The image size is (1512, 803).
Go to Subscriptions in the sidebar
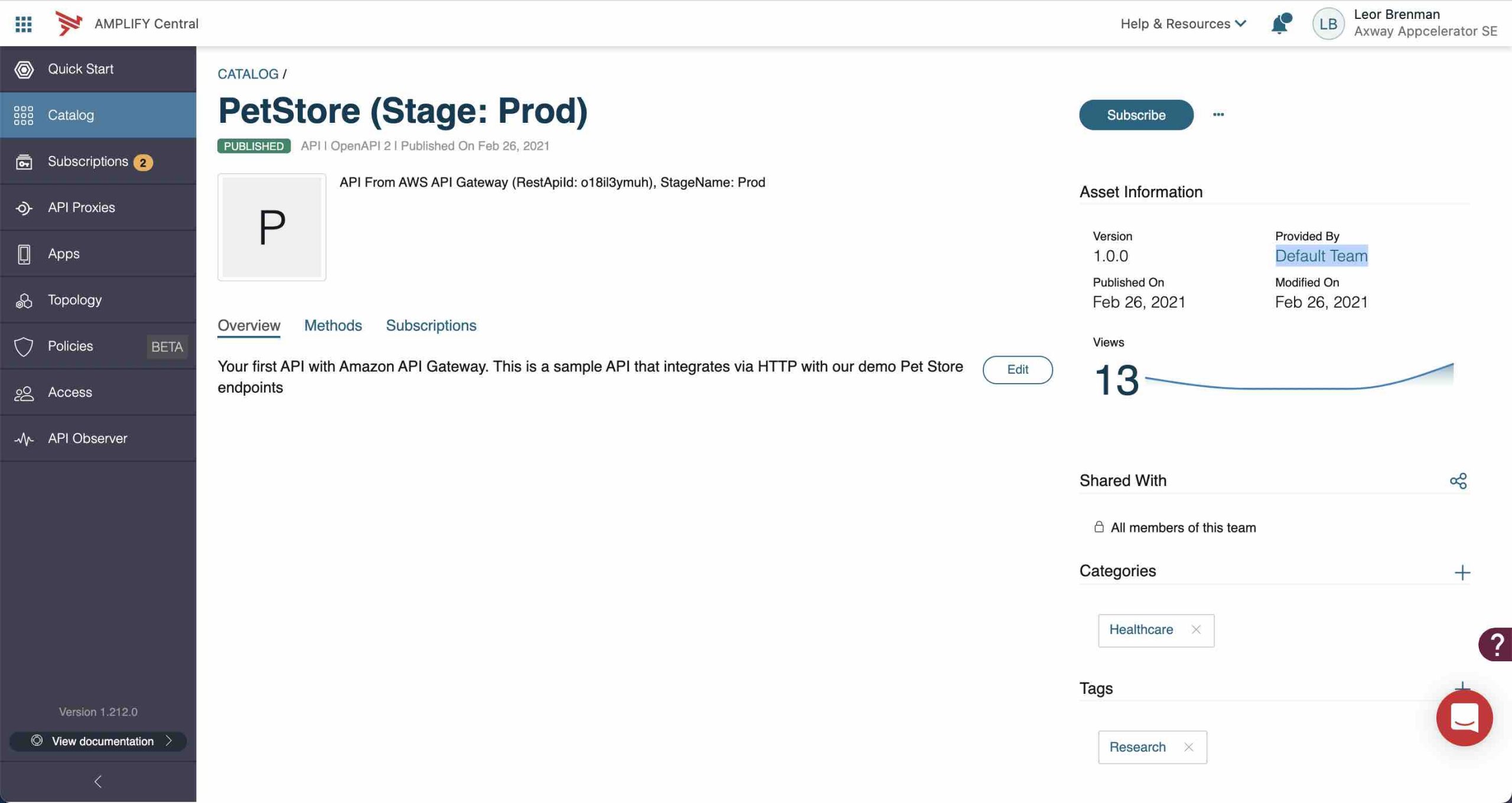click(x=98, y=161)
